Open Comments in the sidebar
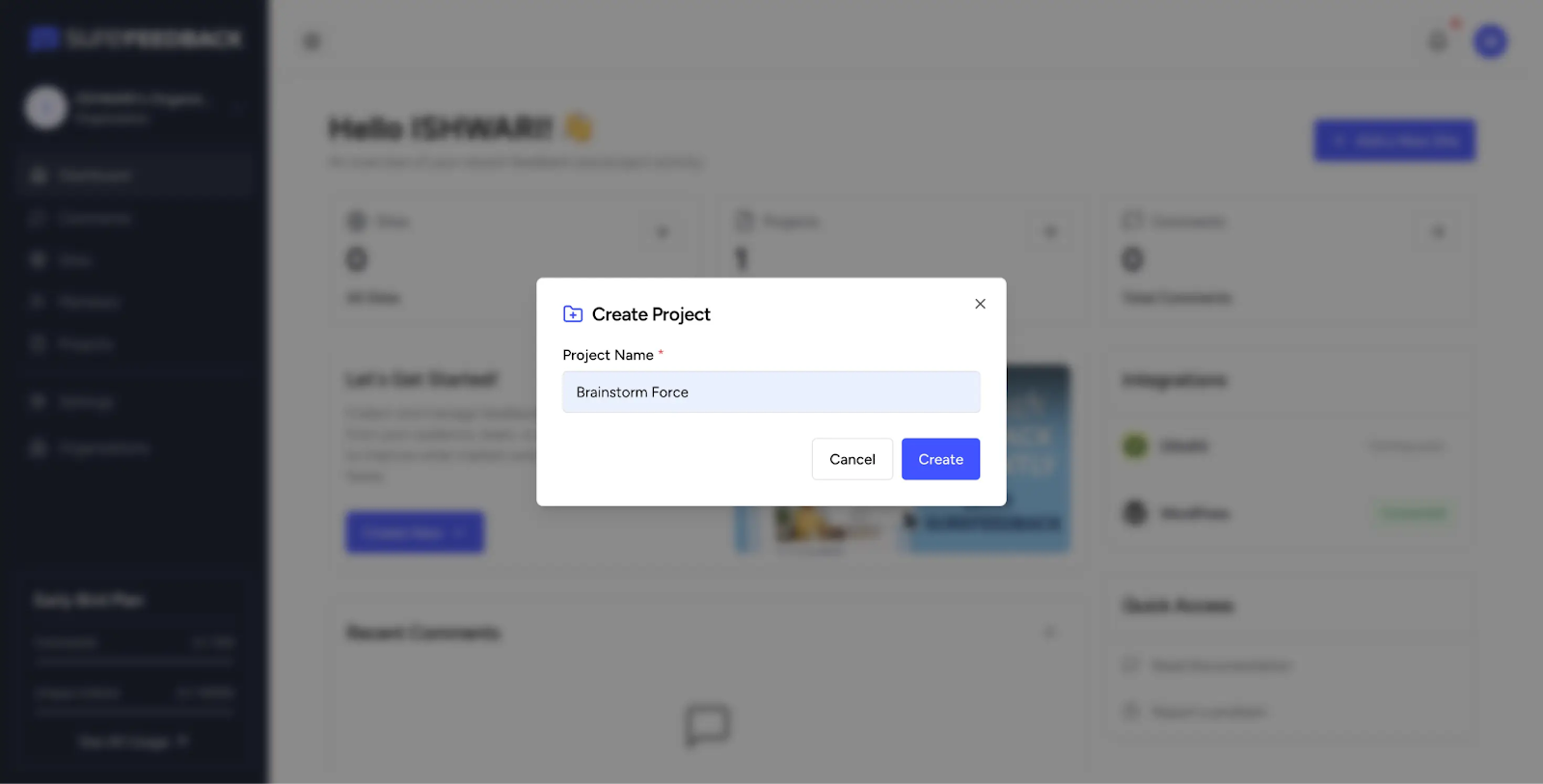Viewport: 1543px width, 784px height. click(x=94, y=219)
